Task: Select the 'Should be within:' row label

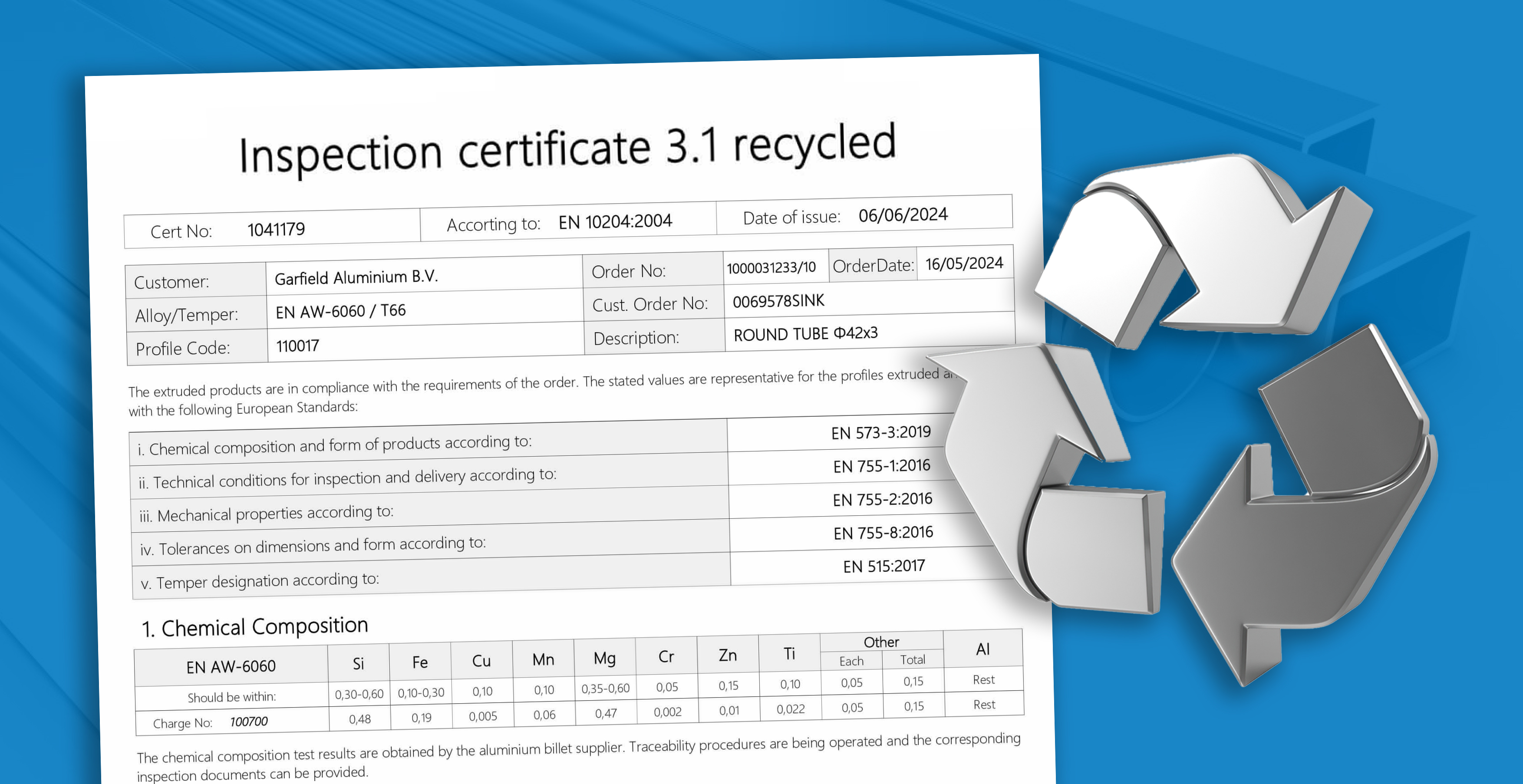Action: click(231, 697)
